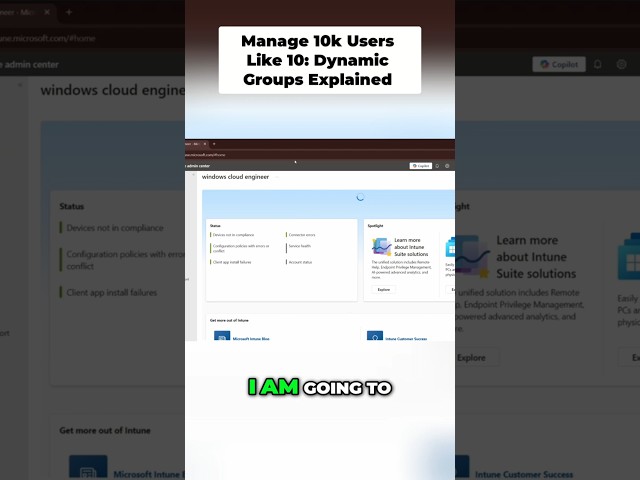This screenshot has height=480, width=640.
Task: Click 'Get more out of Intune' in blurred background
Action: [105, 430]
